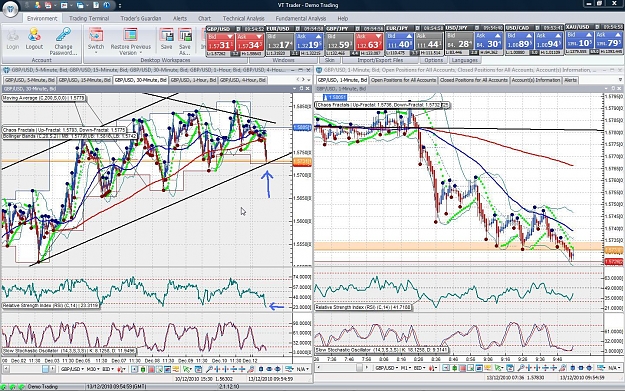Click GBP/JPY Ask price button

[x=369, y=42]
